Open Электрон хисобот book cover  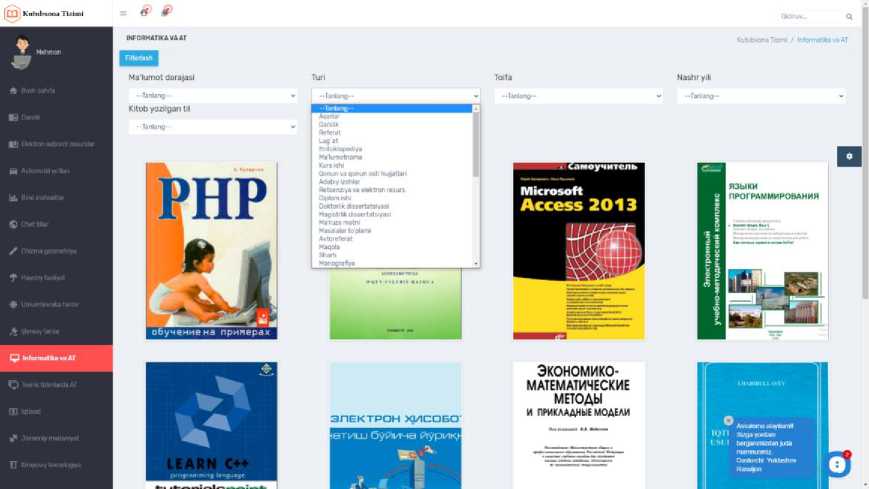396,426
